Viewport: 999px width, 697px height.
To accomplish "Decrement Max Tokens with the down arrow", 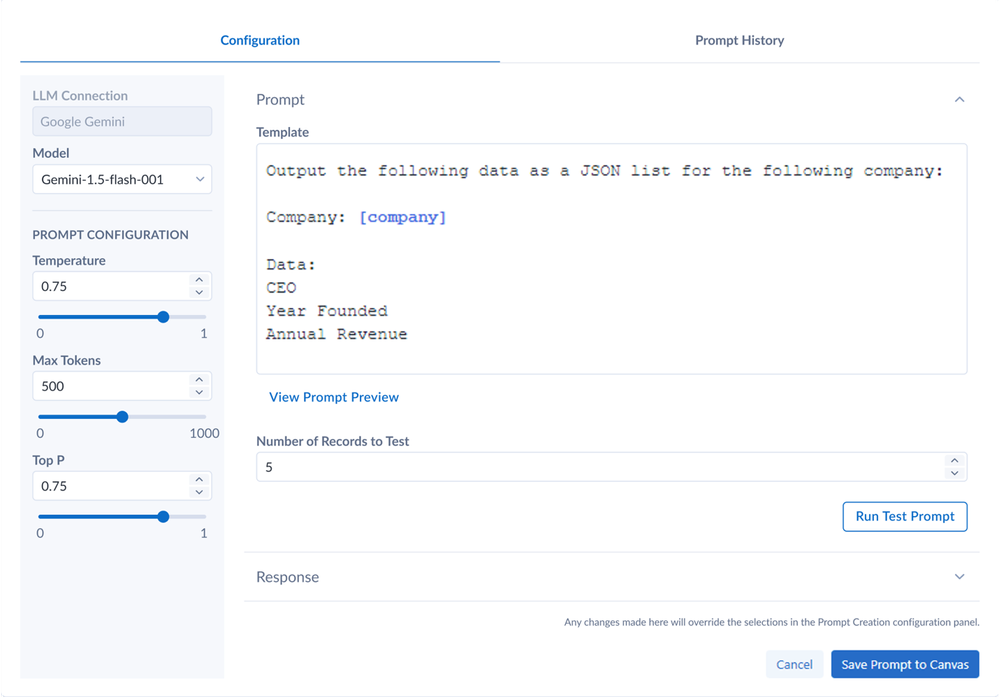I will point(199,392).
